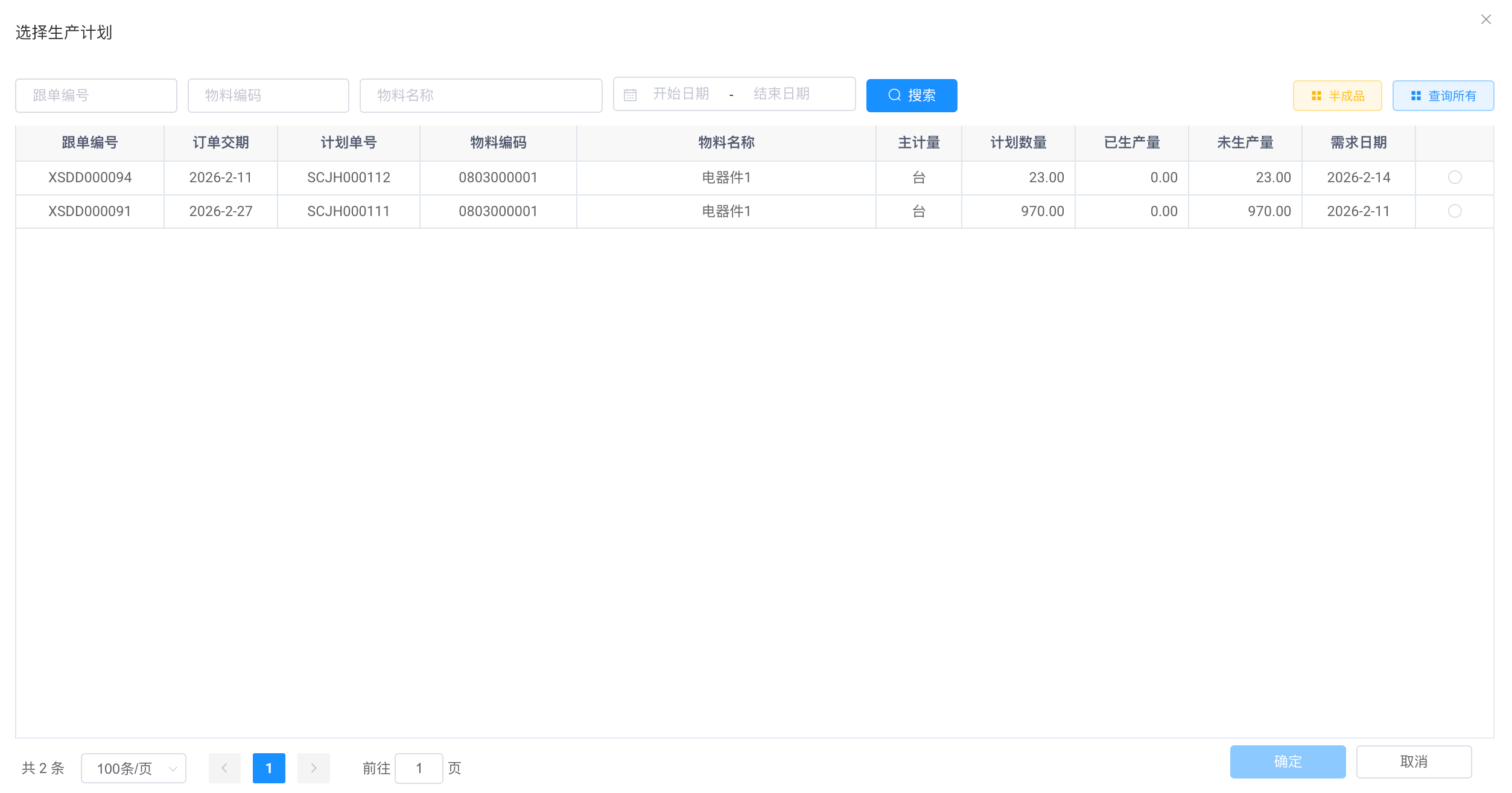Select radio for XSDD000094 row
The width and height of the screenshot is (1512, 793).
click(1454, 177)
